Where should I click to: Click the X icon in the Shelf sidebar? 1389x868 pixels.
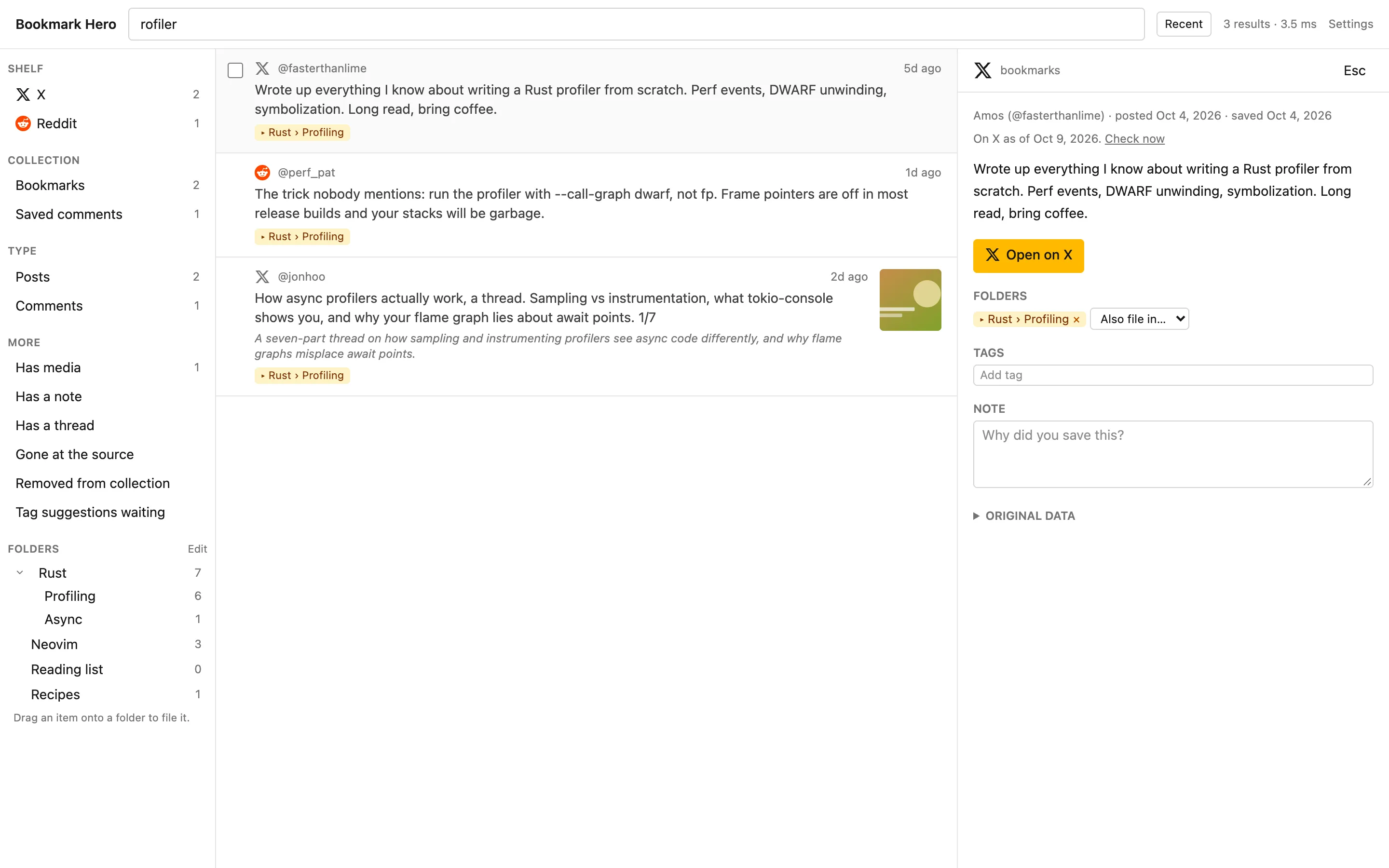coord(23,95)
